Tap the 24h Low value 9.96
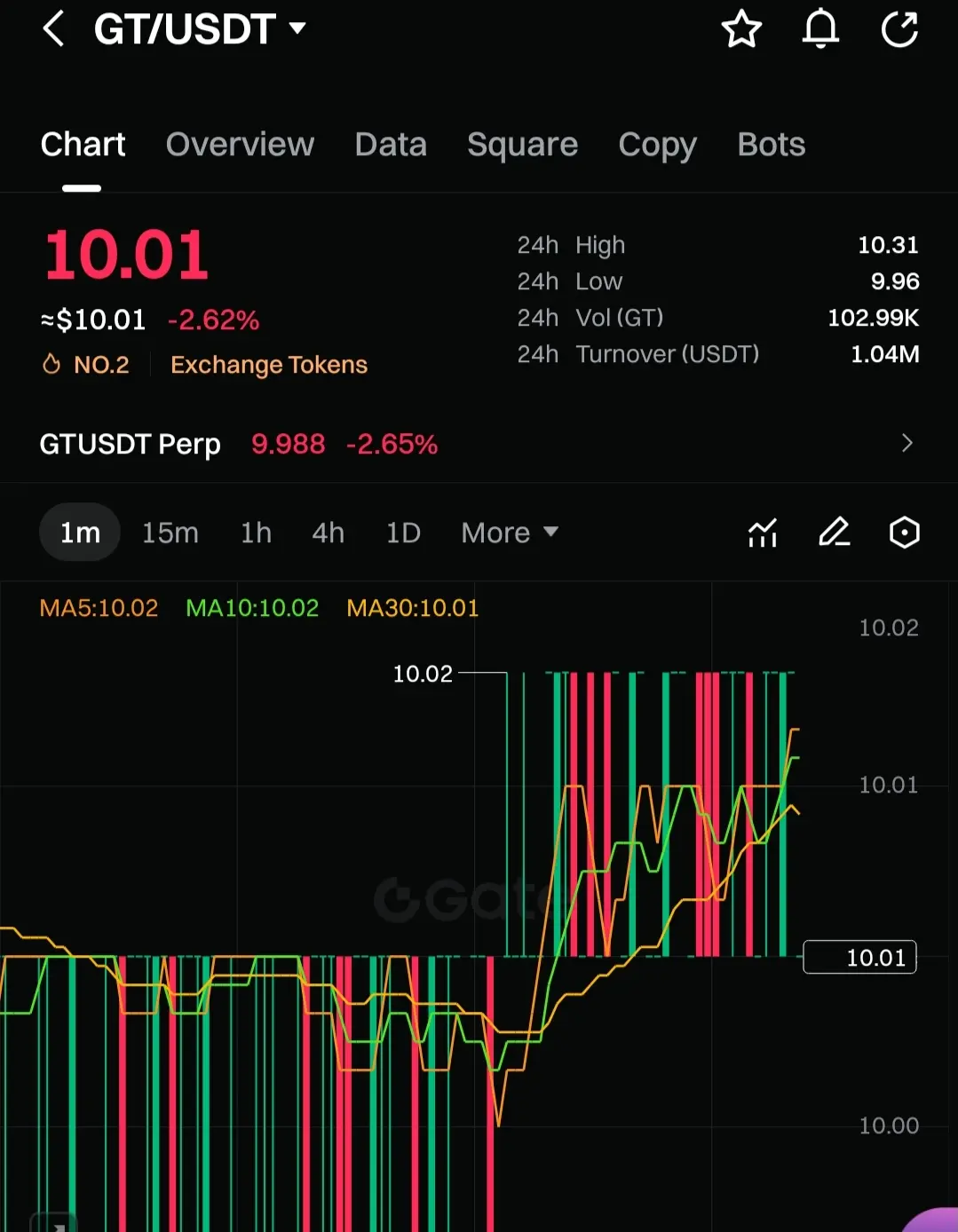Viewport: 958px width, 1232px height. pos(895,281)
